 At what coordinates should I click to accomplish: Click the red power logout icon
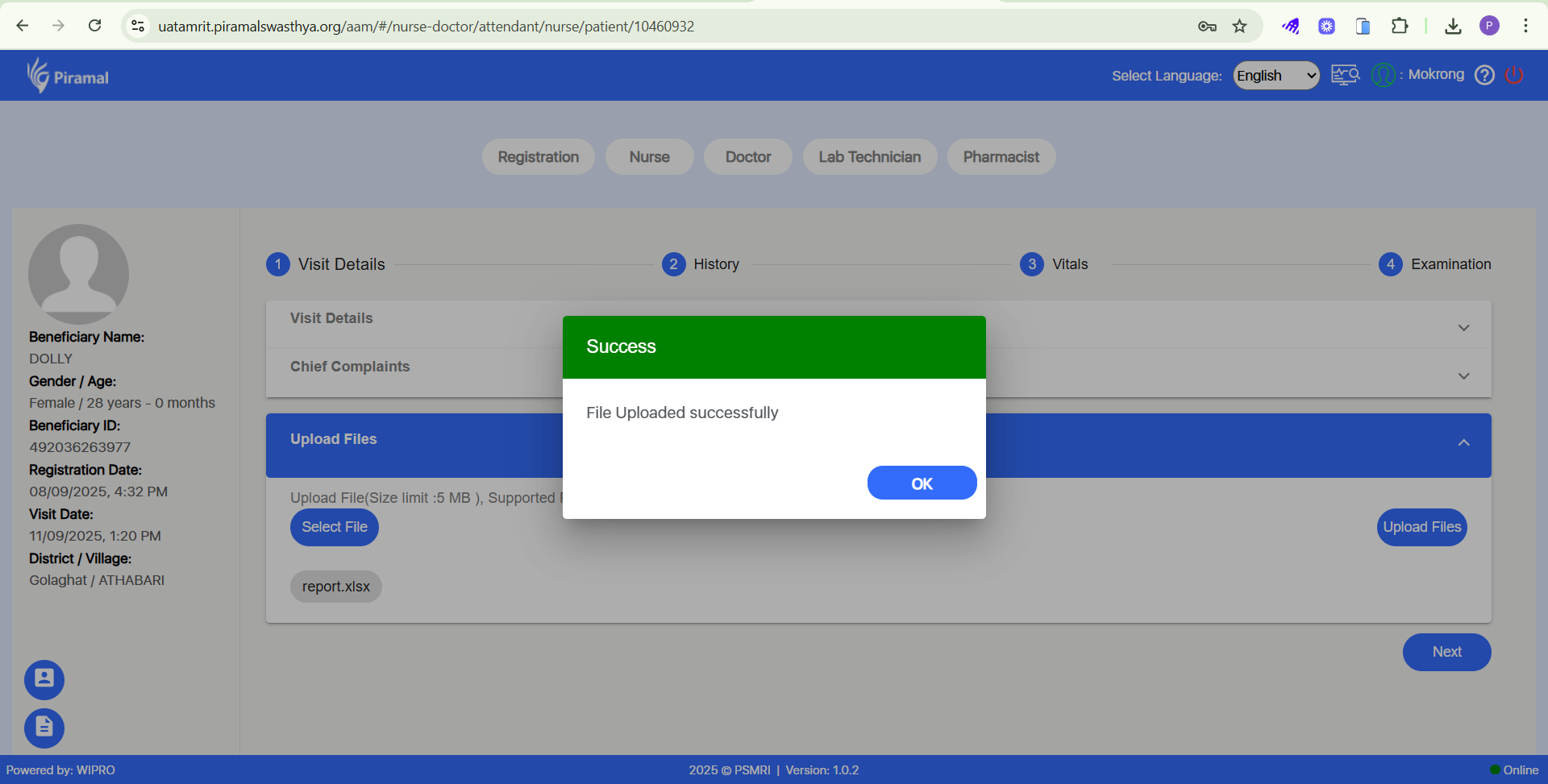point(1514,75)
